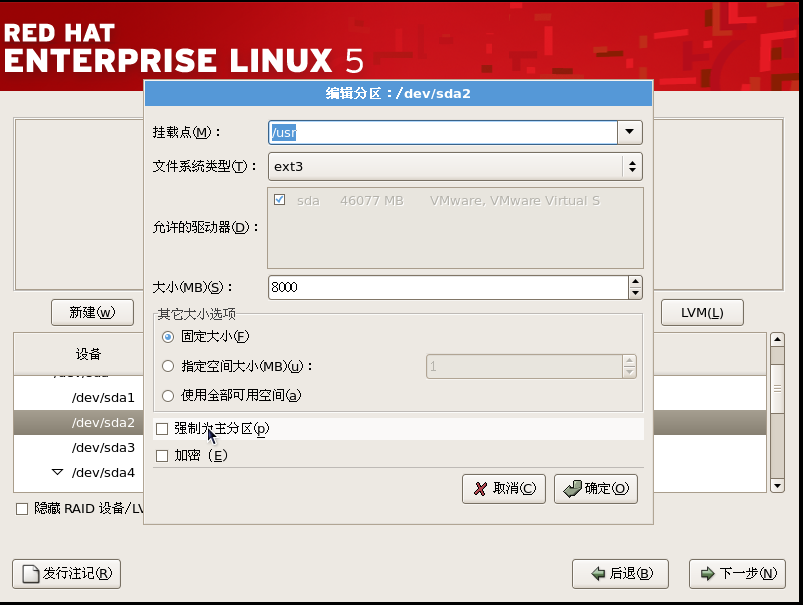Select the use all available space radio option
The height and width of the screenshot is (605, 803).
click(x=168, y=395)
